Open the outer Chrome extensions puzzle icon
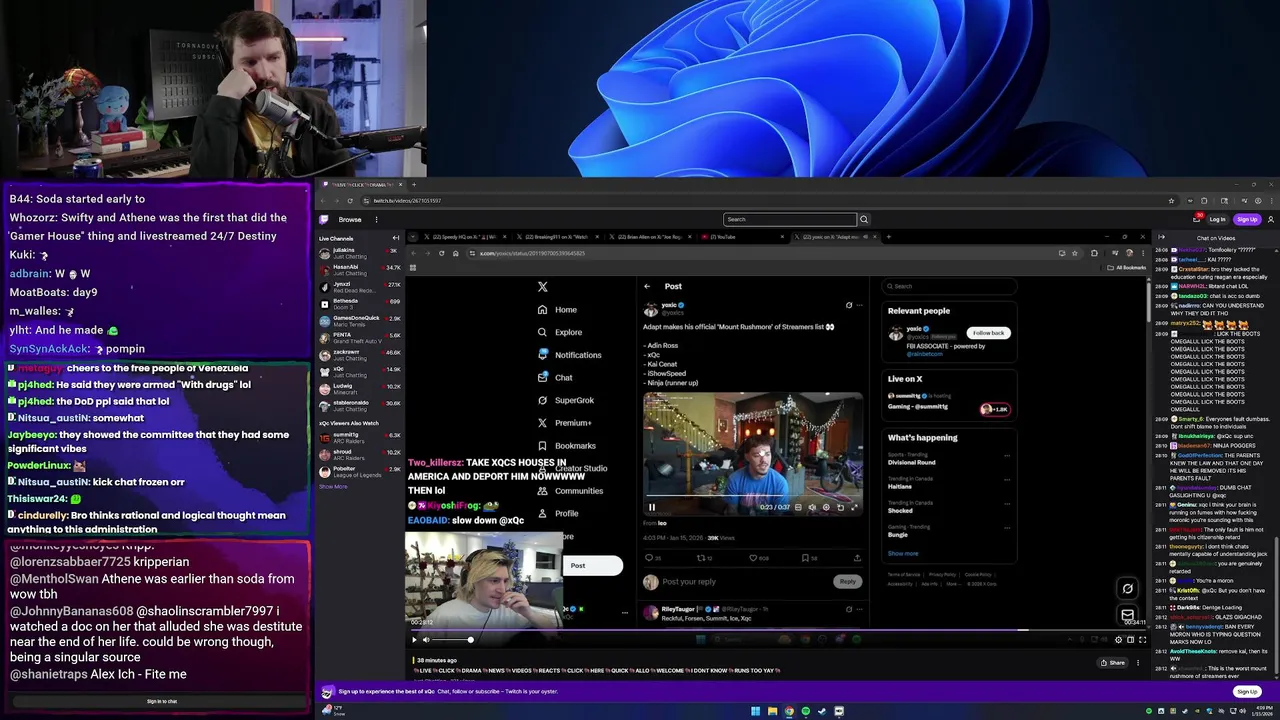 click(x=1206, y=200)
